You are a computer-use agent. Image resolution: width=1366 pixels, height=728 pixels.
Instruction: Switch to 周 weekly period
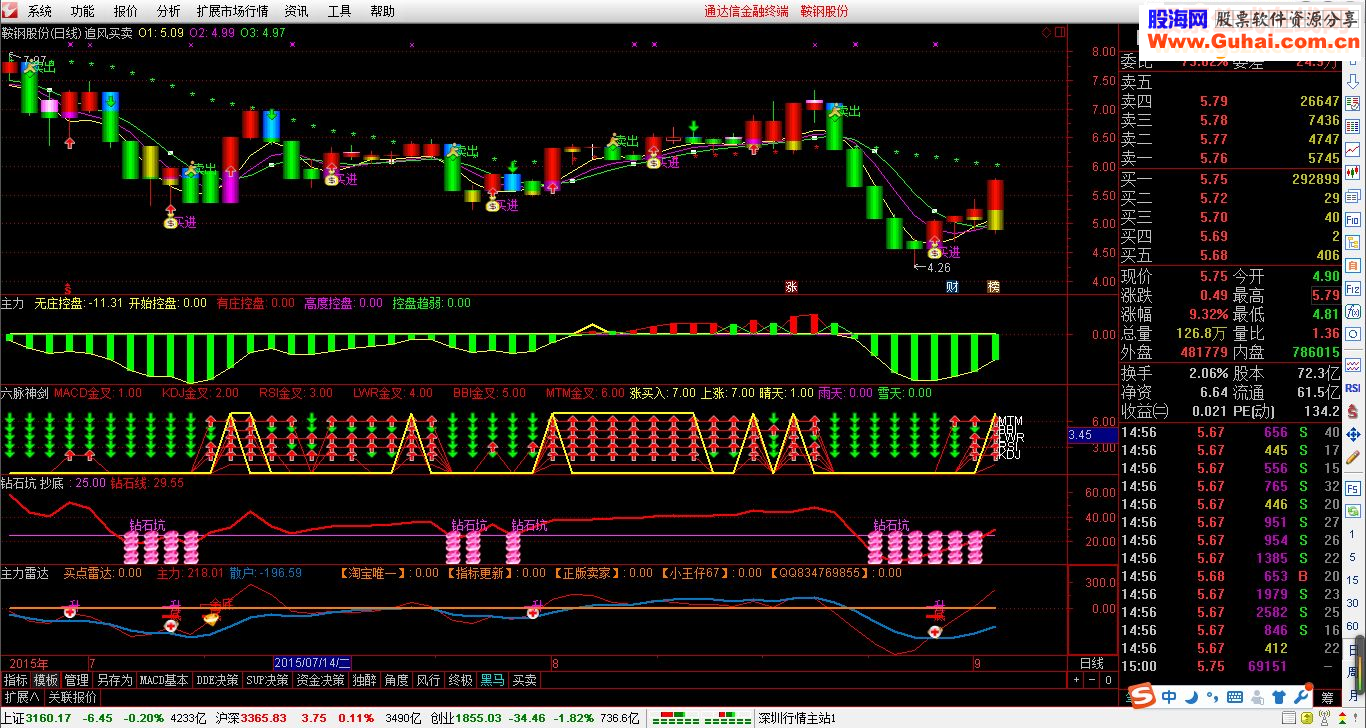click(1352, 673)
